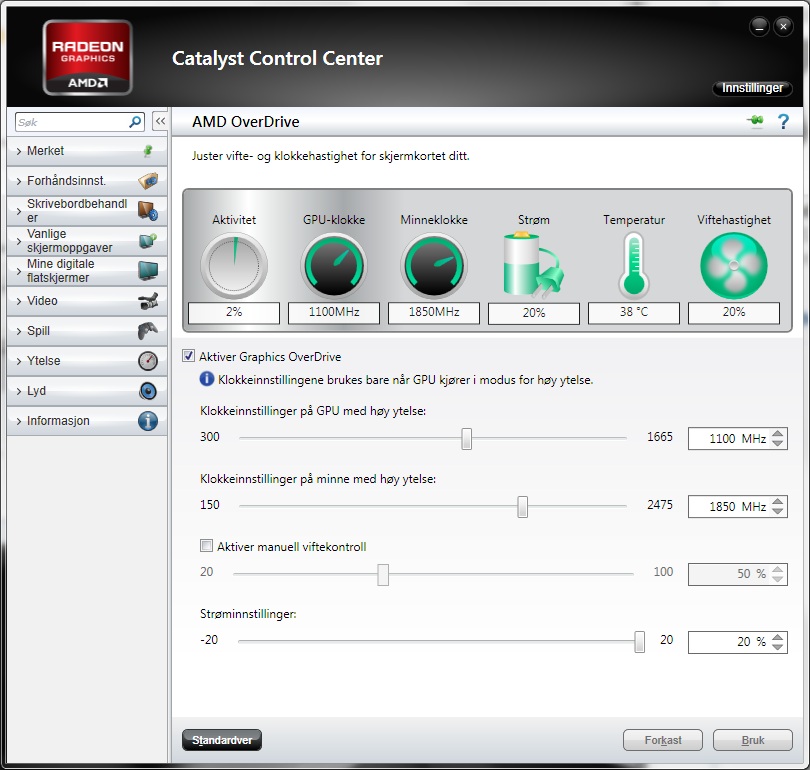Viewport: 810px width, 770px height.
Task: Open the Informasjon sidebar item
Action: [x=87, y=420]
